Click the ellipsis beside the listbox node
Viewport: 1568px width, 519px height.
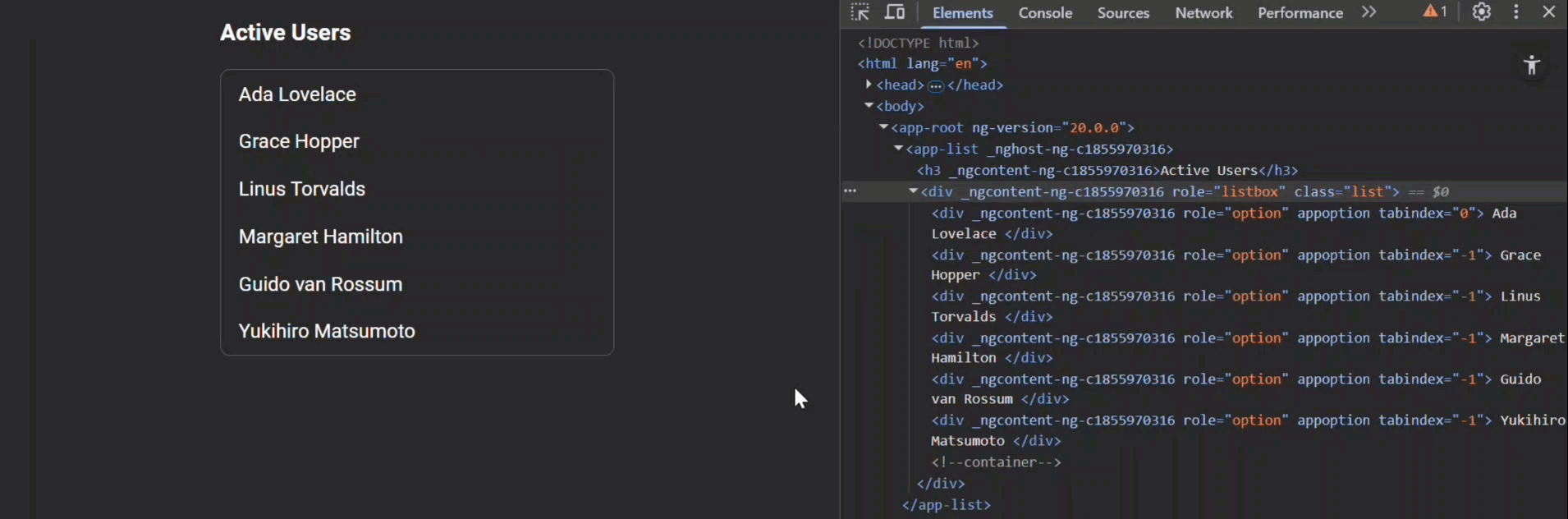point(850,191)
